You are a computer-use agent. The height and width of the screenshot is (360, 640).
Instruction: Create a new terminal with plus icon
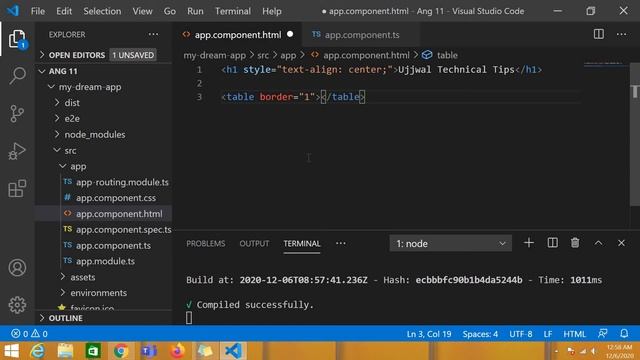click(x=529, y=243)
